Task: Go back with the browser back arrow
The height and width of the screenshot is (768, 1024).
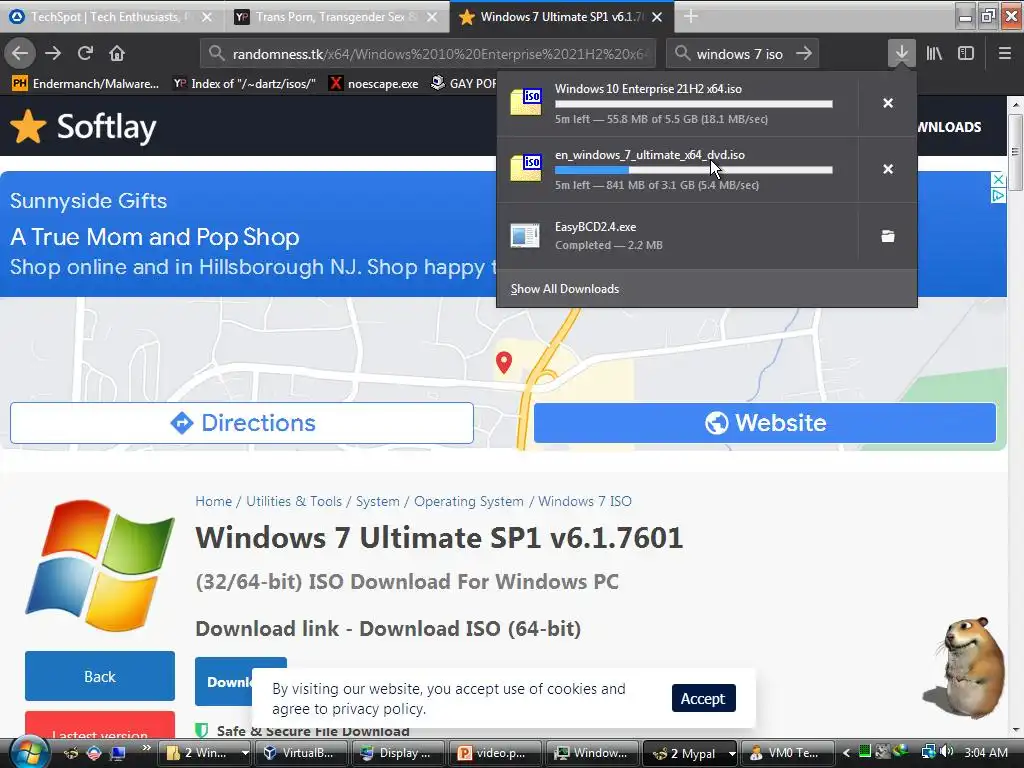Action: pos(20,53)
